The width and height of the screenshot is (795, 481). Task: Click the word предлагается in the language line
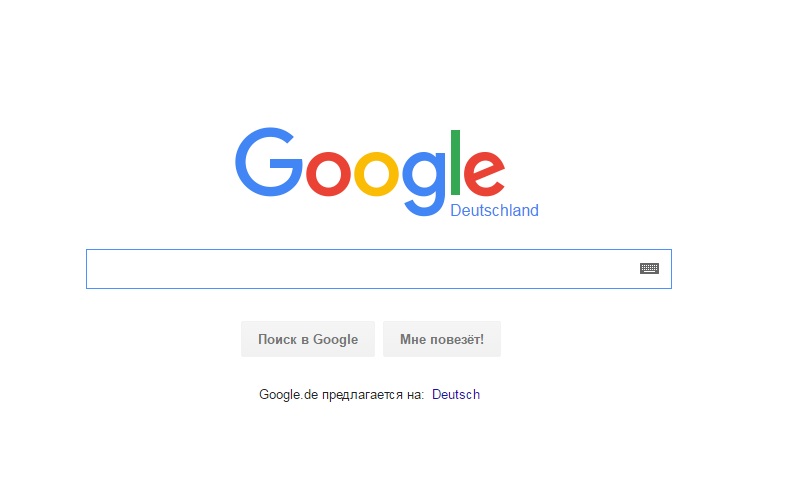tap(363, 395)
